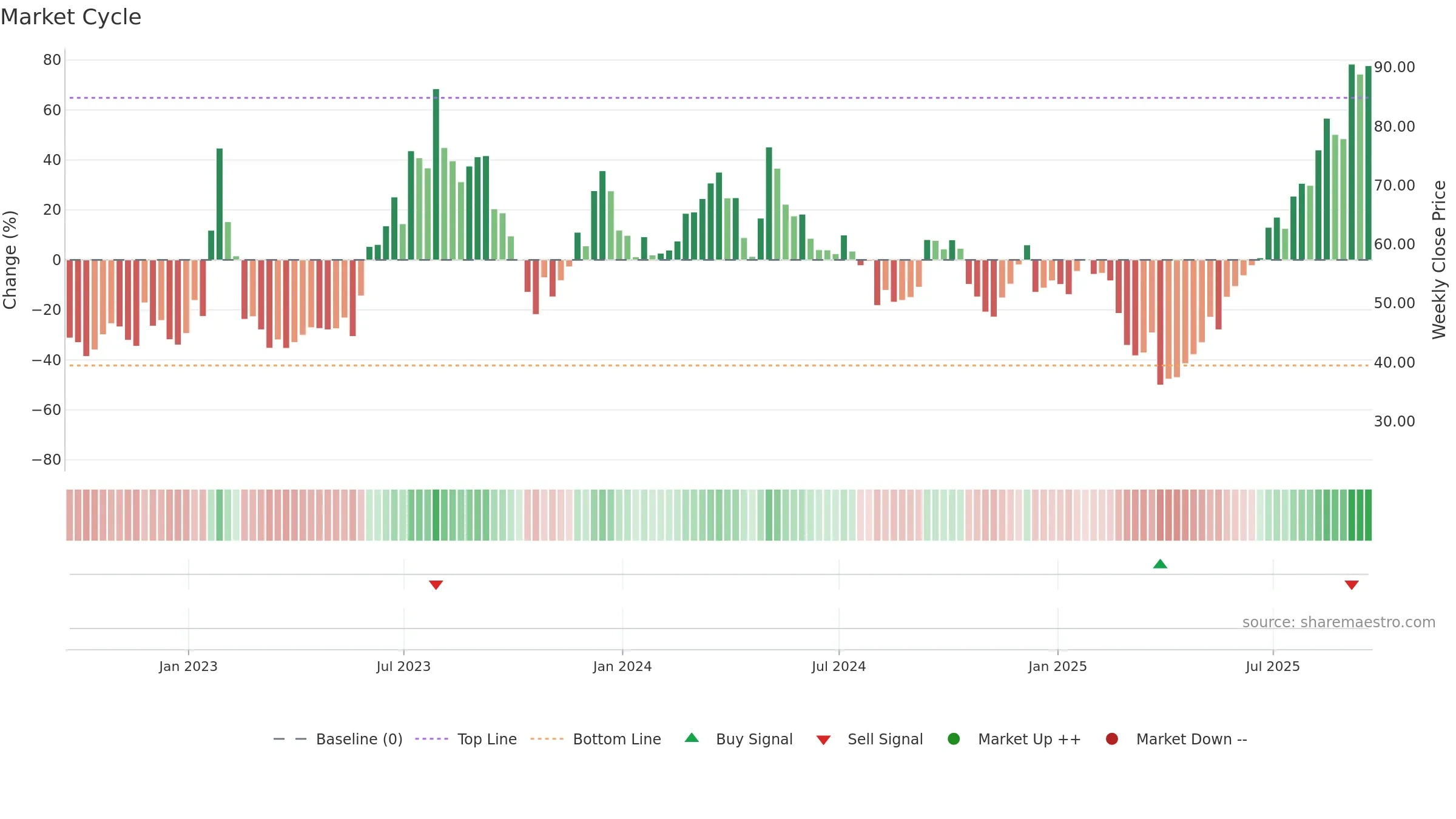The width and height of the screenshot is (1456, 819).
Task: Click the Jan 2025 x-axis label
Action: [x=1057, y=666]
